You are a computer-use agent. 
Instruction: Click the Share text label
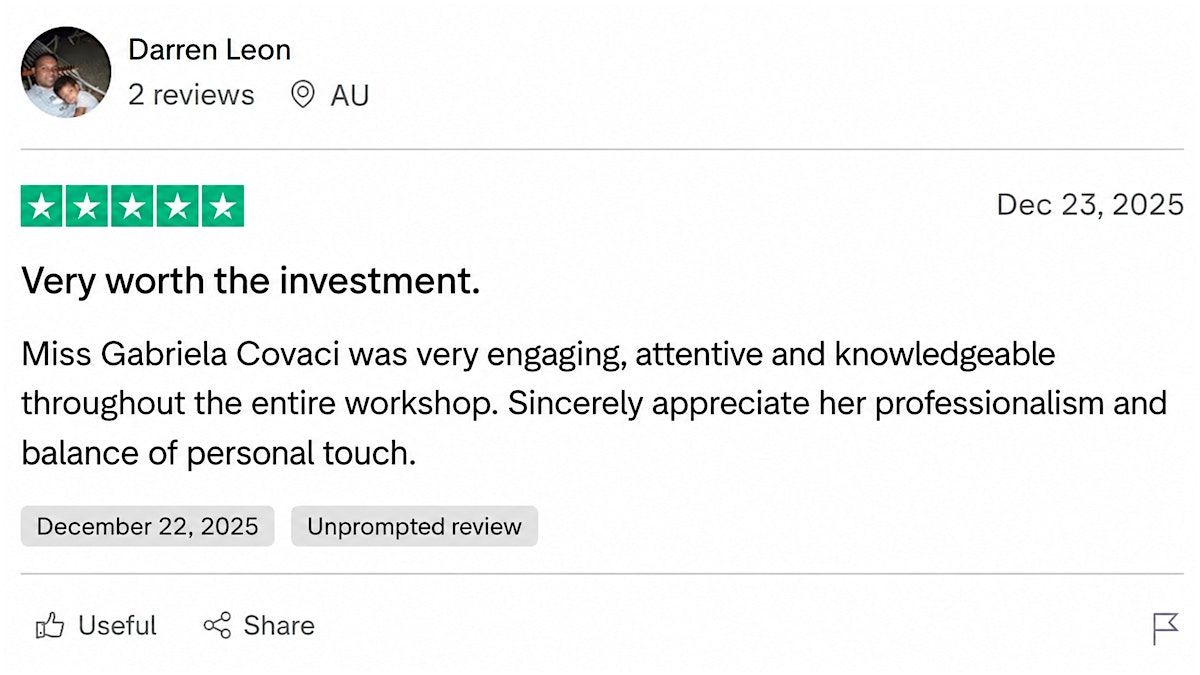point(279,626)
